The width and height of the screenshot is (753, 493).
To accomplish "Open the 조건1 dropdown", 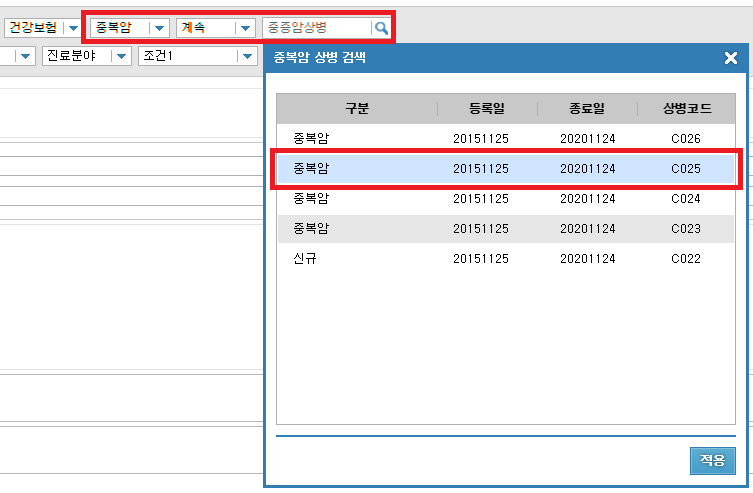I will pyautogui.click(x=246, y=56).
